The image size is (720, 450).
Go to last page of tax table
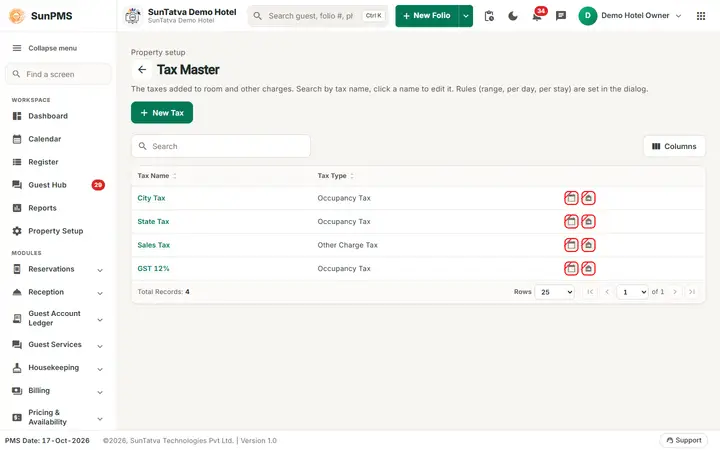pos(692,292)
